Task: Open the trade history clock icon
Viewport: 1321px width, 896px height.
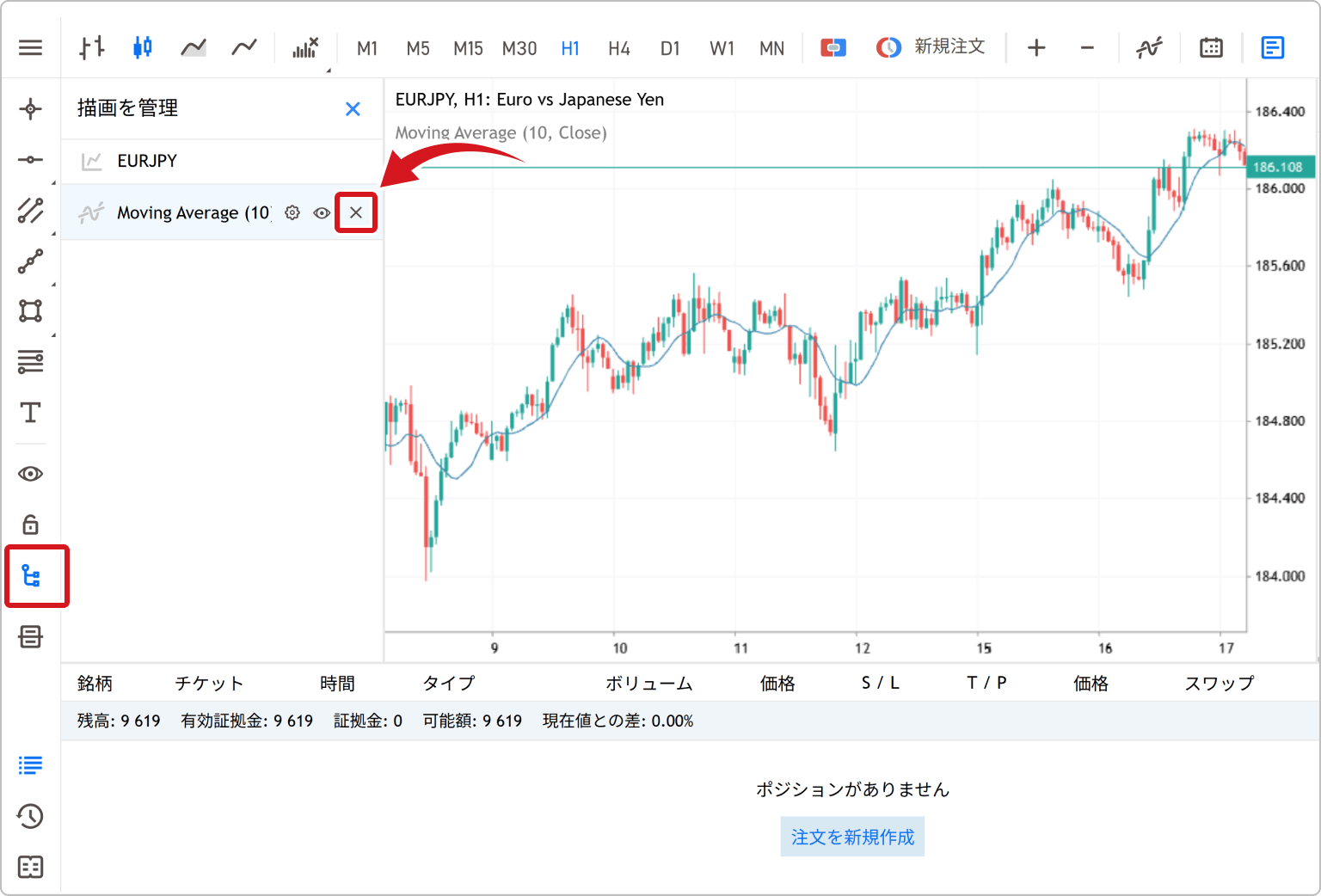Action: pos(30,816)
